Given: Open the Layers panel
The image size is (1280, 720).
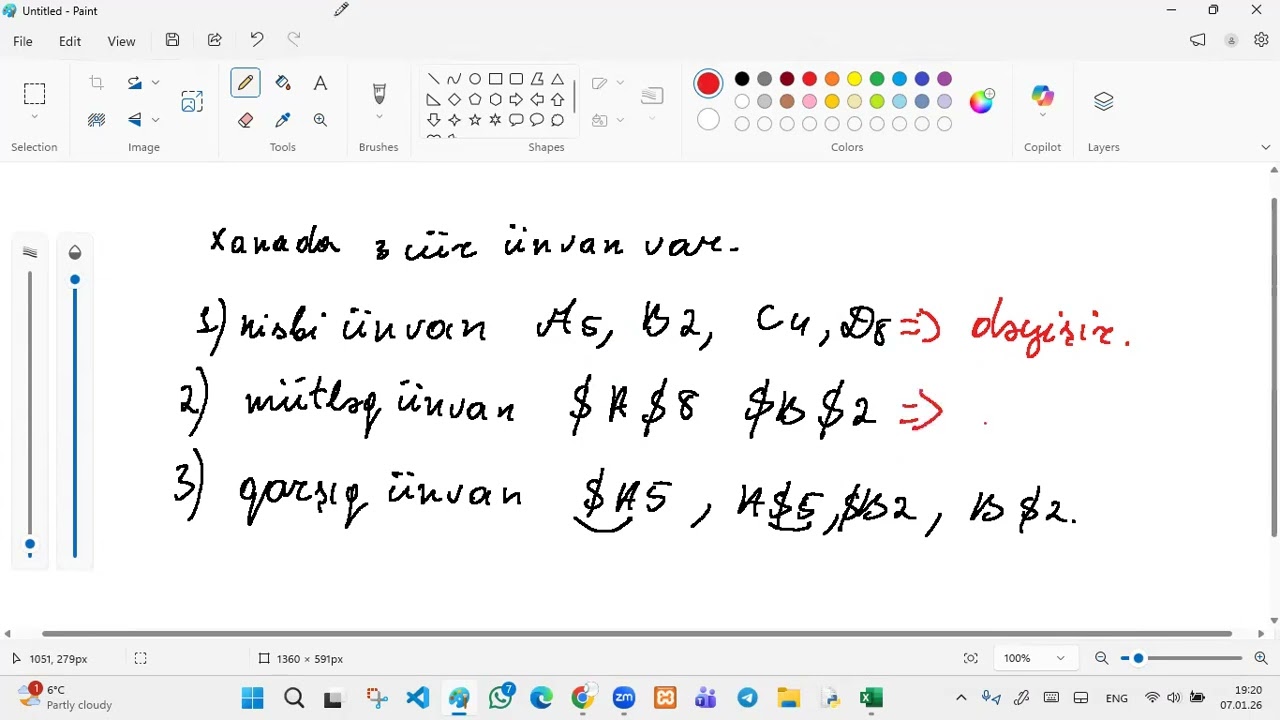Looking at the screenshot, I should click(x=1103, y=101).
